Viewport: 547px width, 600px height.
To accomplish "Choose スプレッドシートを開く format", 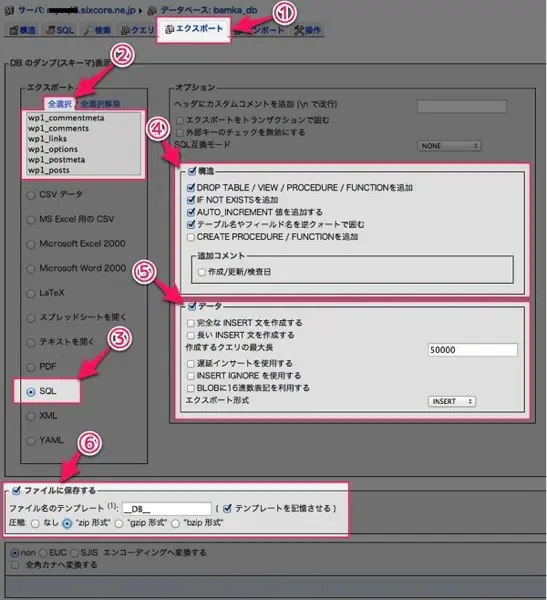I will pos(31,318).
